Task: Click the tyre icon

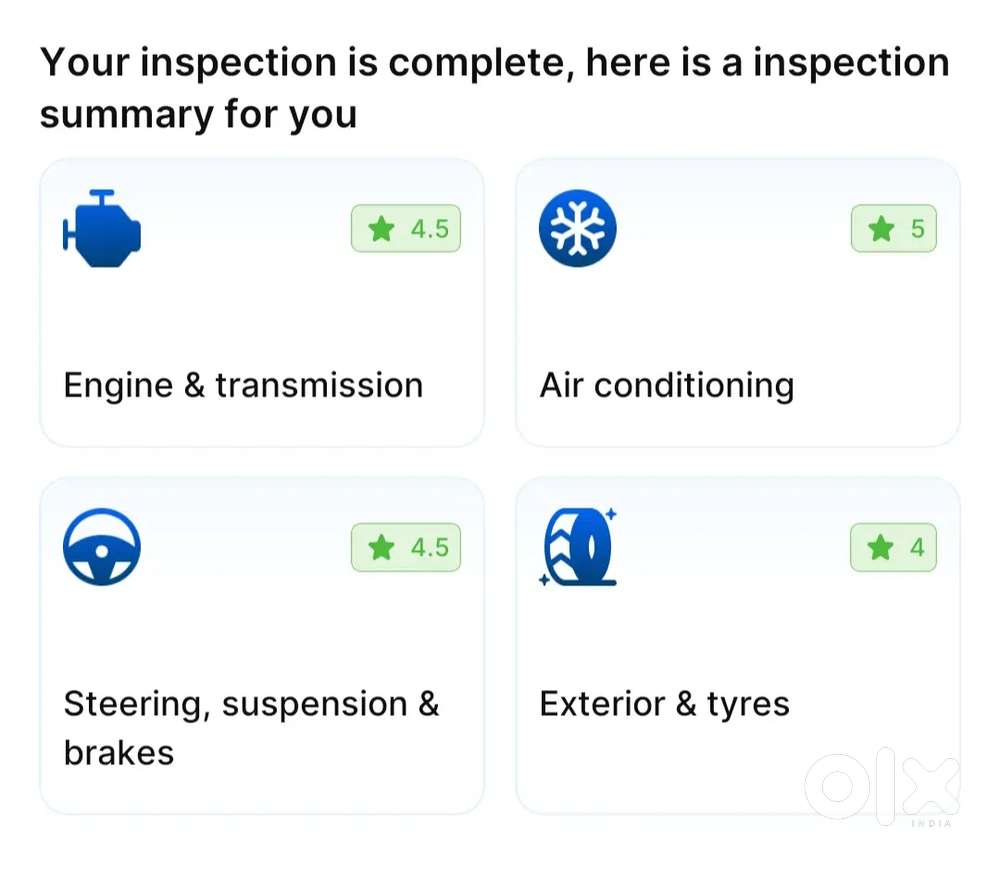Action: [x=580, y=548]
